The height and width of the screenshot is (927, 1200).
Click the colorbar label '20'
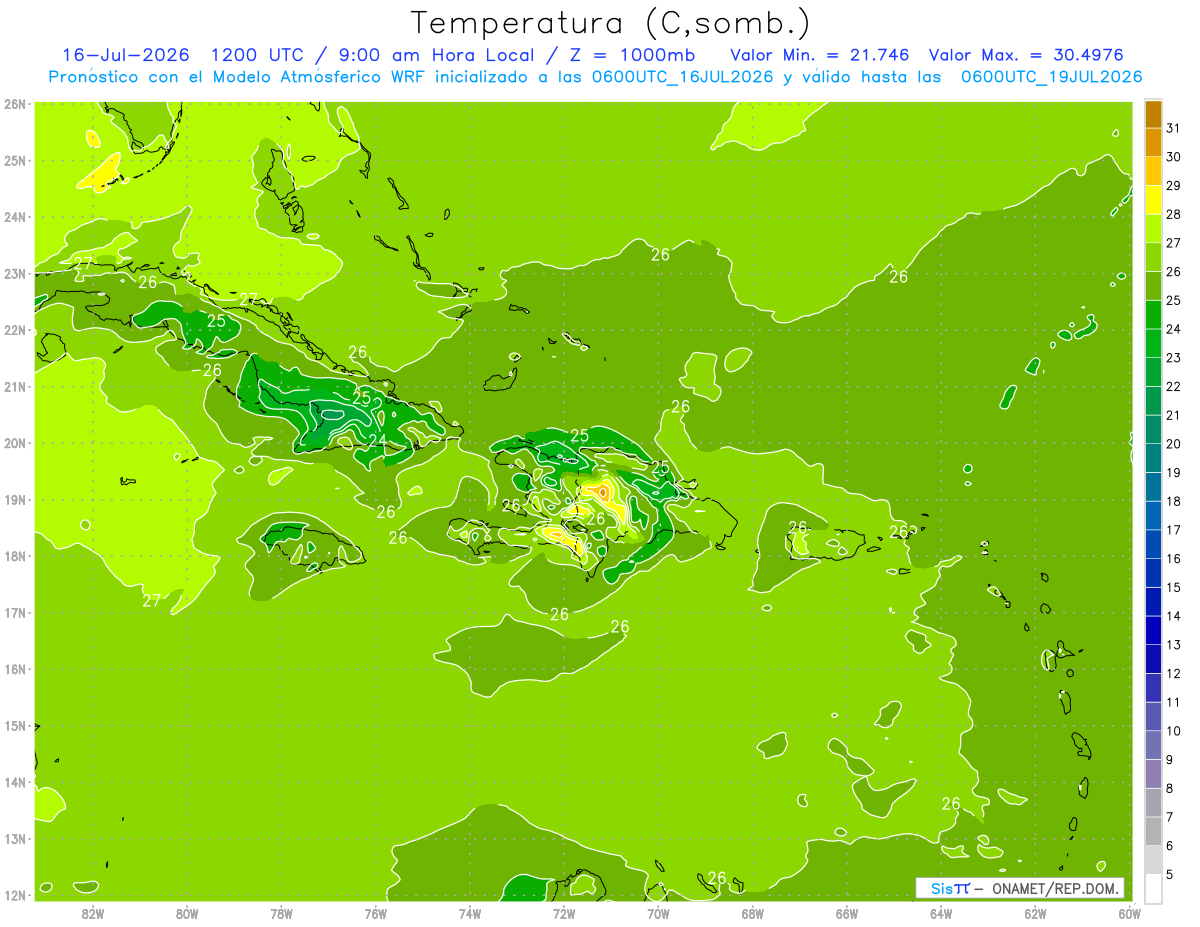(x=1174, y=444)
